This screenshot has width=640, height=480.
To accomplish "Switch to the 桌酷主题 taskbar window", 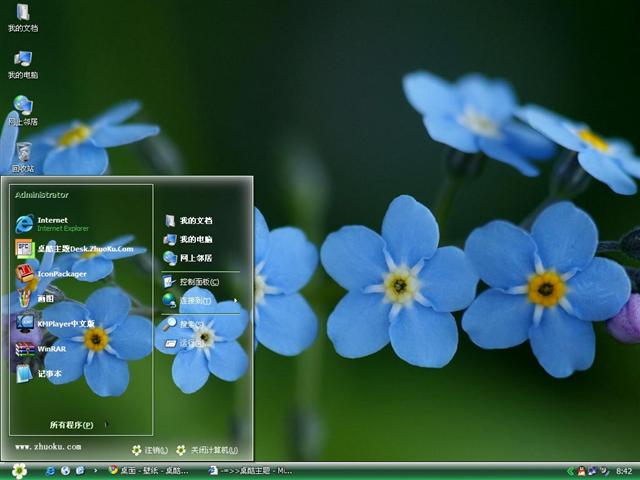I will click(251, 471).
